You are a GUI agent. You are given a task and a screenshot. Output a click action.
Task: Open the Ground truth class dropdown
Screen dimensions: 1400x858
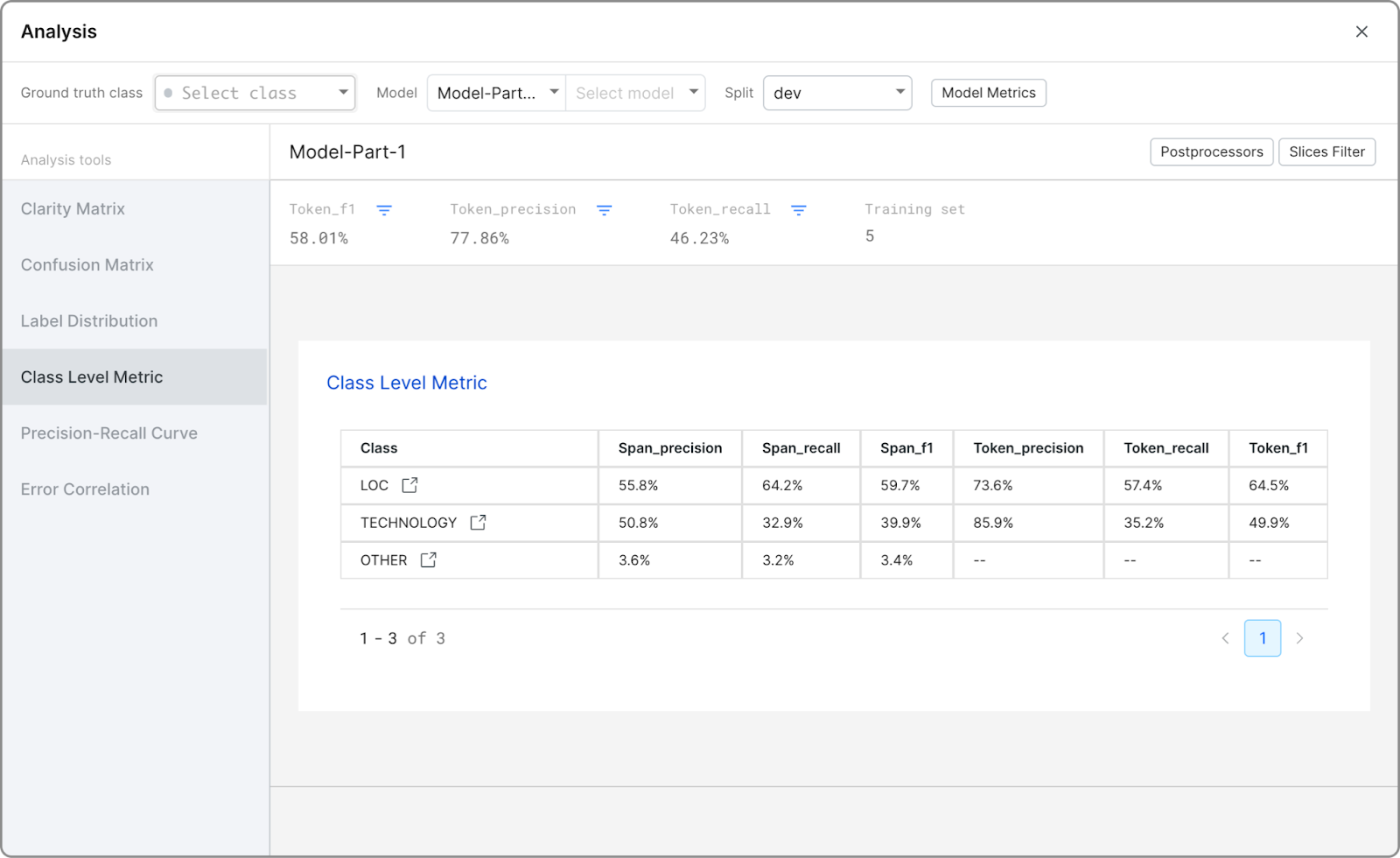pyautogui.click(x=255, y=93)
